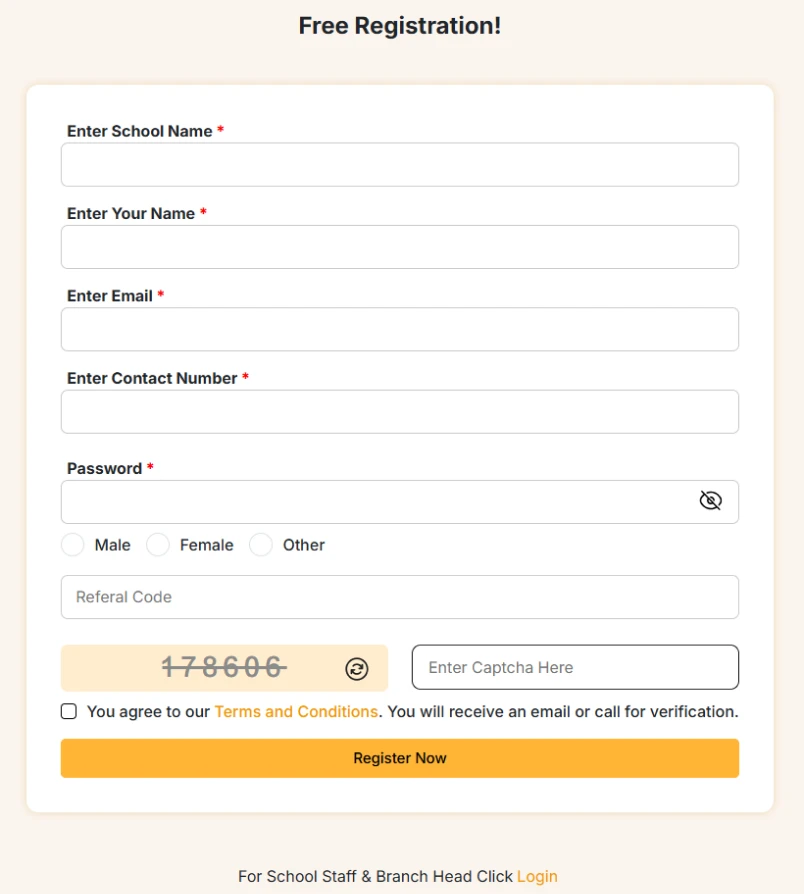Select the Female radio button

click(x=158, y=545)
